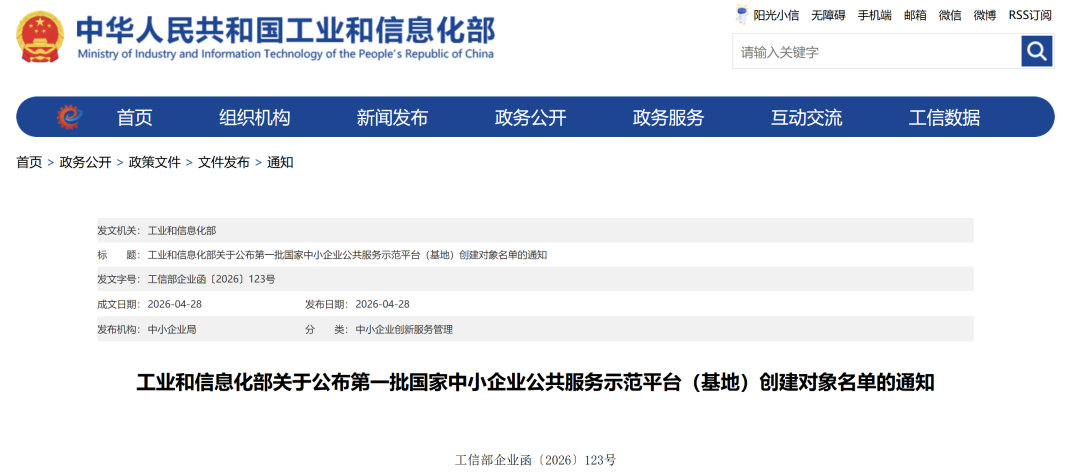Click the bold article headline

(535, 382)
